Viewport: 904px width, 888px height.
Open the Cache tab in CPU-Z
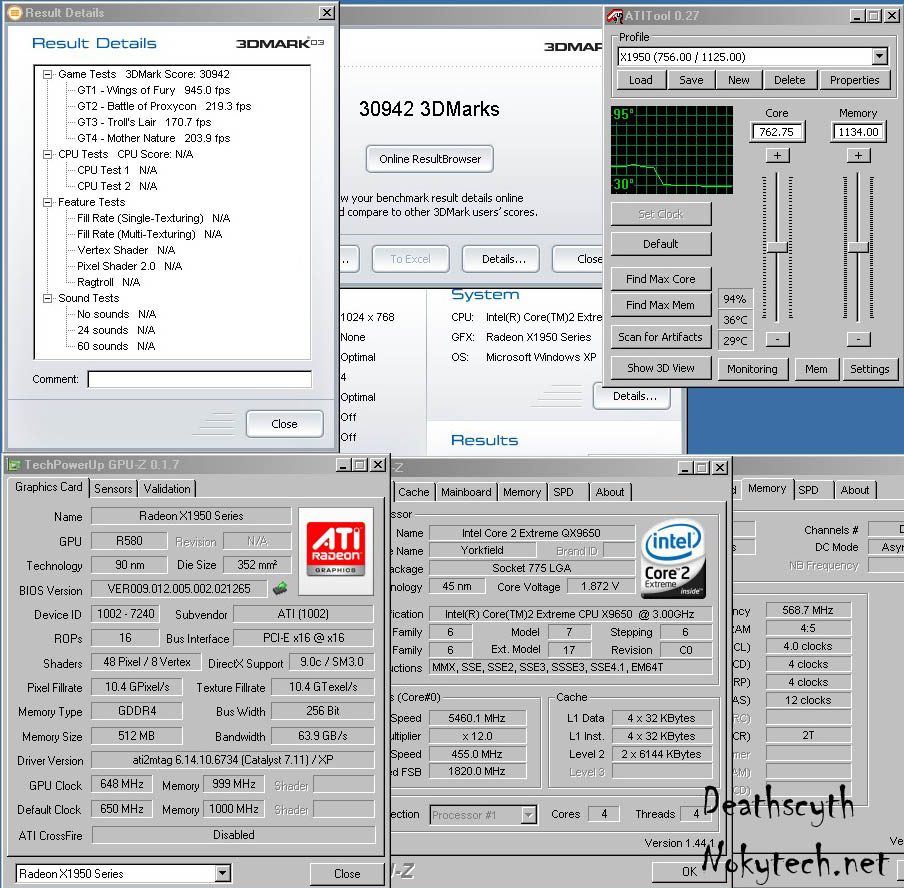tap(413, 492)
